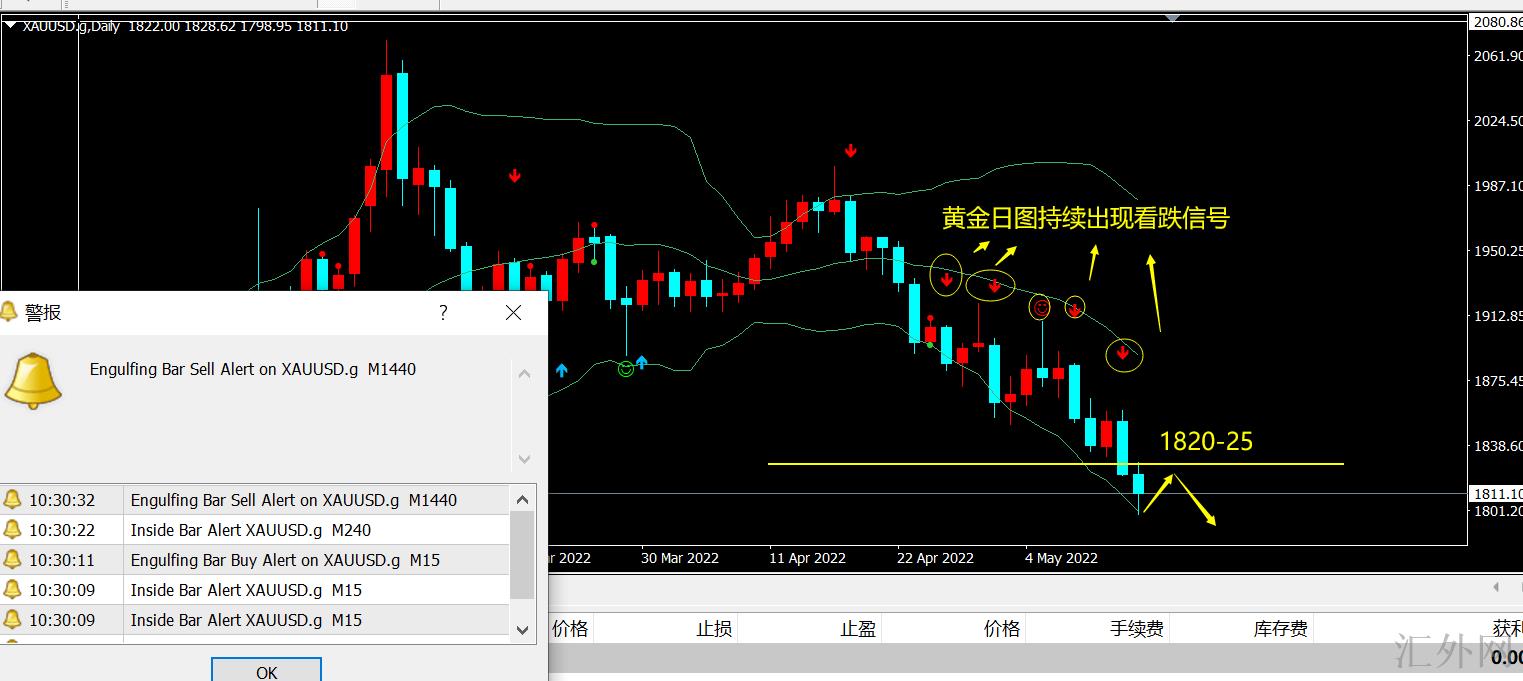1523x681 pixels.
Task: Sort by the 手续费 column header
Action: [1137, 629]
